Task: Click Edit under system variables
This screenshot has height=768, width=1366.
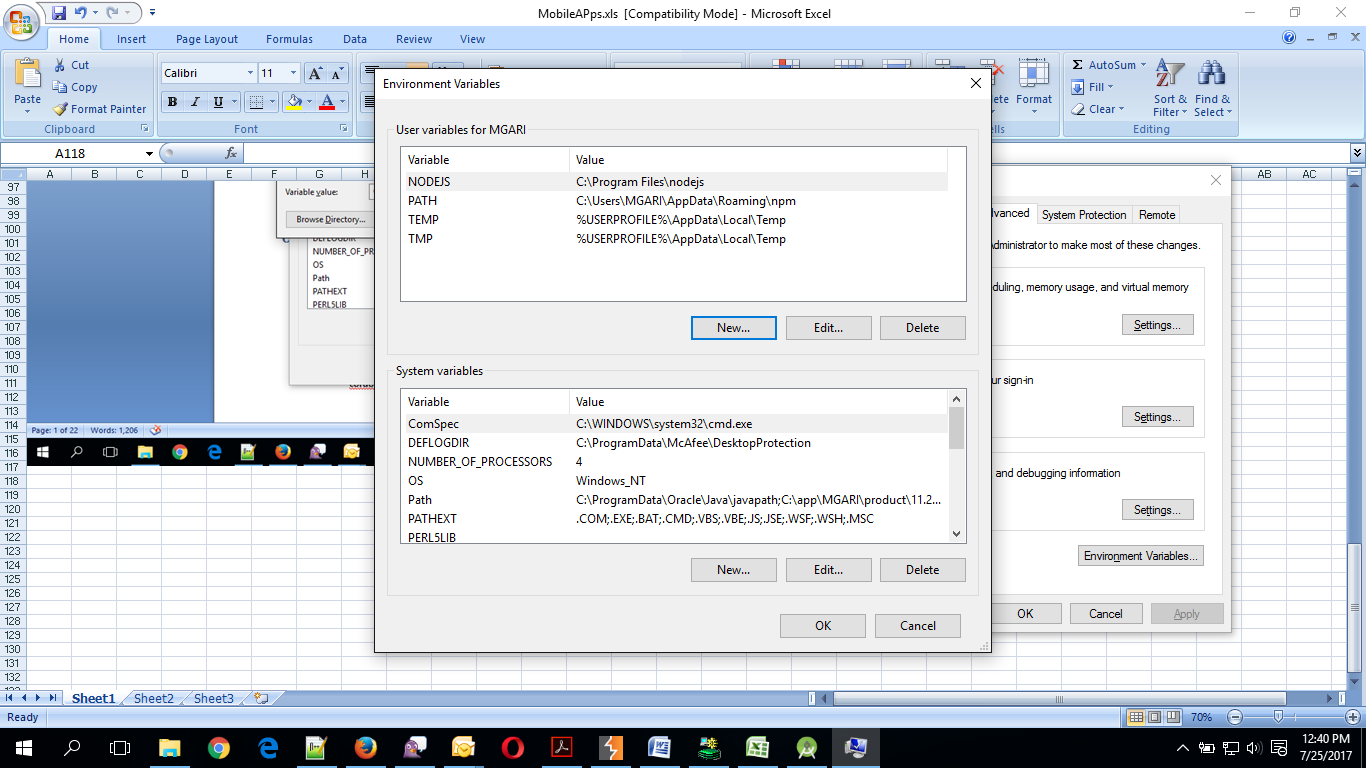Action: tap(828, 570)
